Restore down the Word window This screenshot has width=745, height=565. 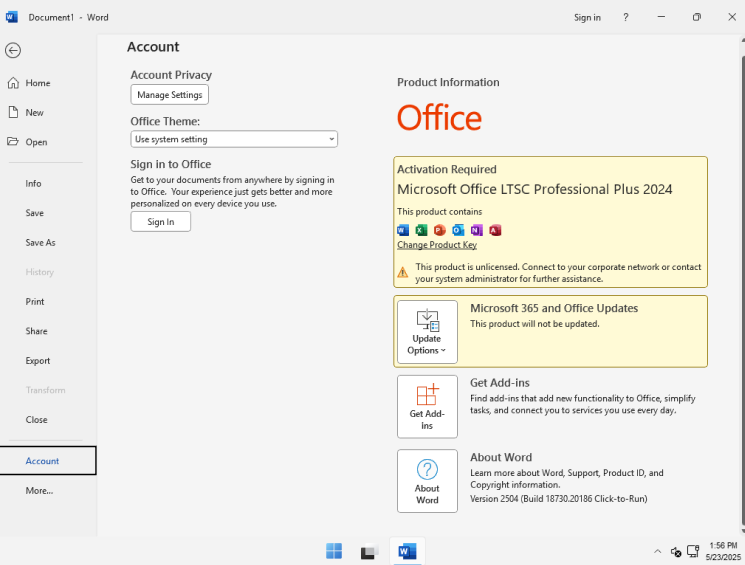tap(697, 17)
